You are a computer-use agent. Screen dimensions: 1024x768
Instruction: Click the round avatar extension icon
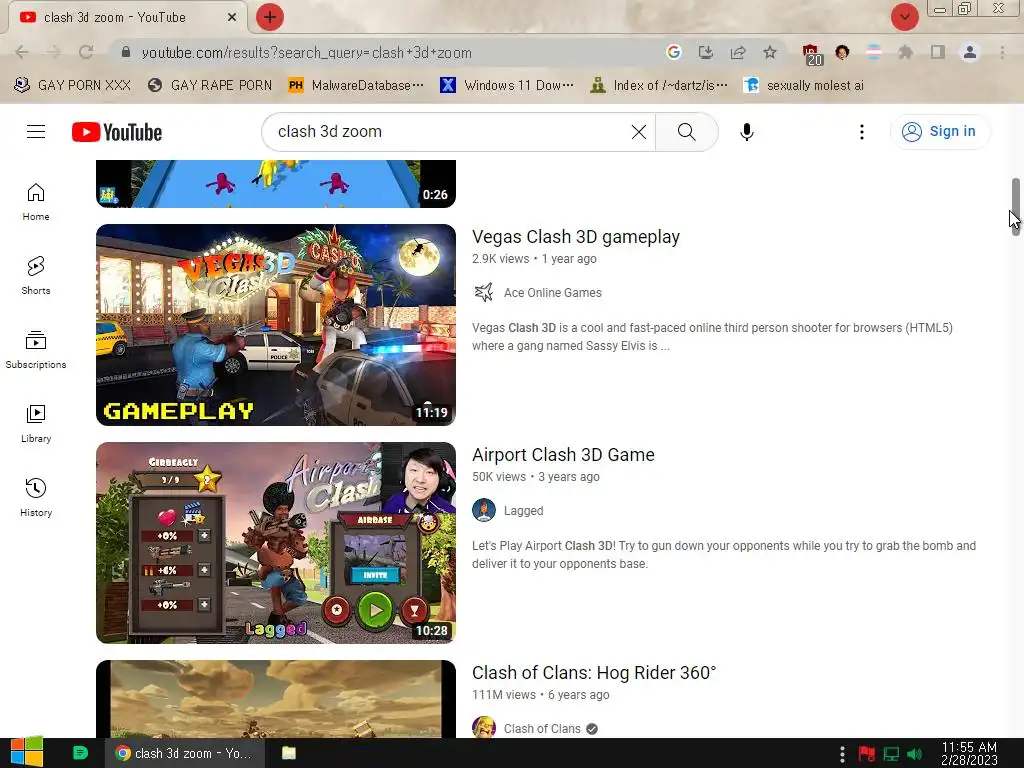point(842,52)
